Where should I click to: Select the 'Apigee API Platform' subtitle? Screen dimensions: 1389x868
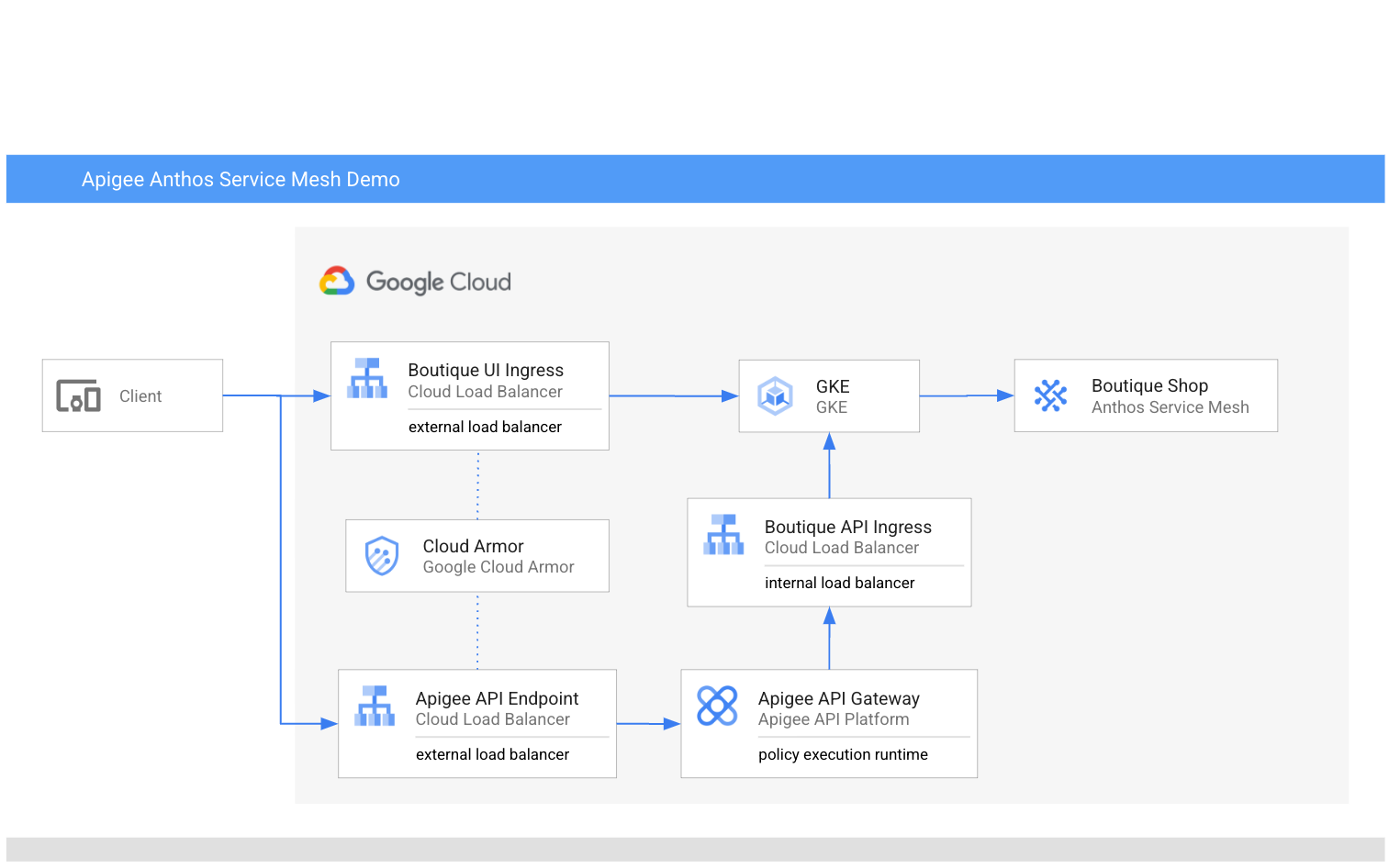coord(834,719)
